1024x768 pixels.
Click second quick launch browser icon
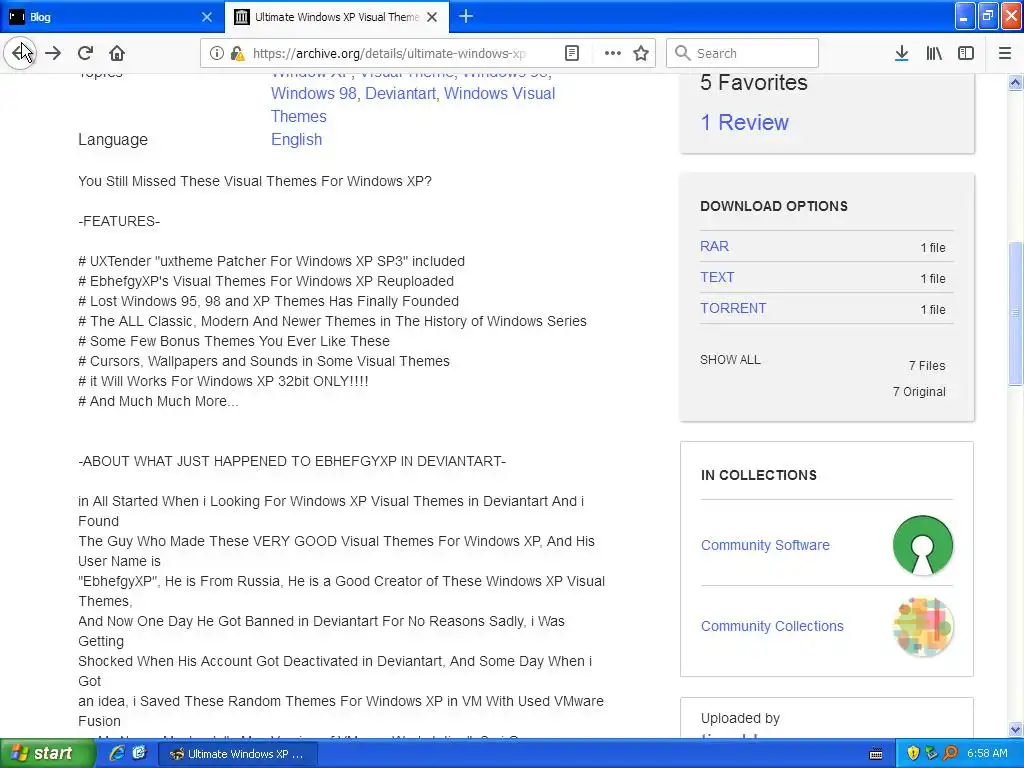tap(139, 754)
